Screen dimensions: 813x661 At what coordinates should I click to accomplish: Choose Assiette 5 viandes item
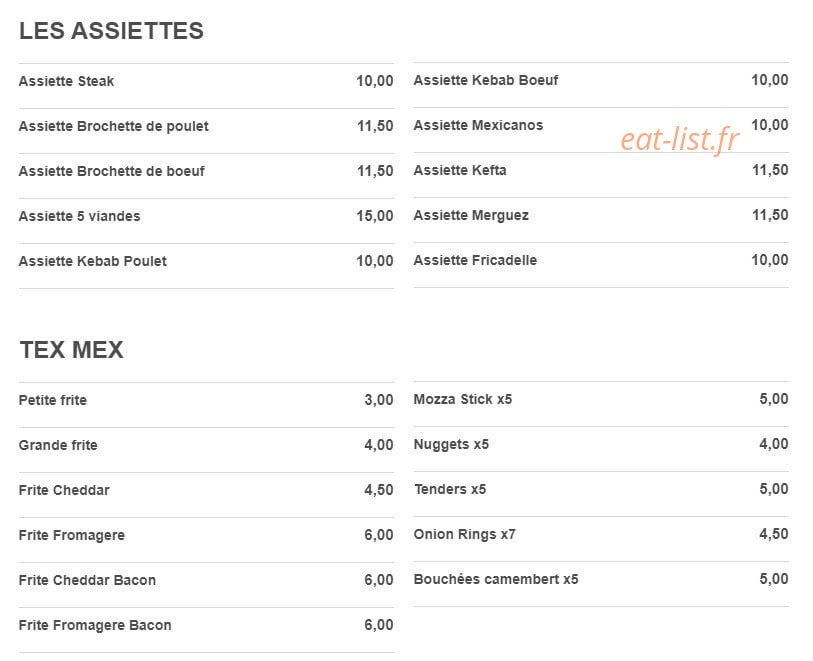[x=206, y=216]
